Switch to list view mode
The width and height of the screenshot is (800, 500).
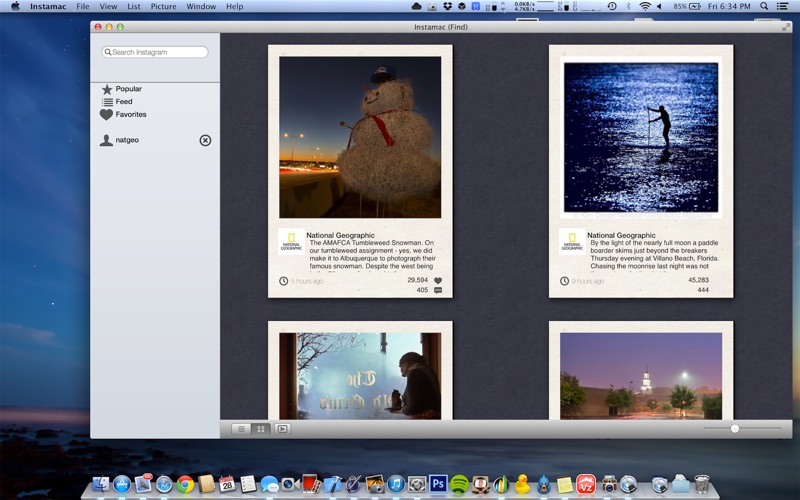[x=241, y=429]
